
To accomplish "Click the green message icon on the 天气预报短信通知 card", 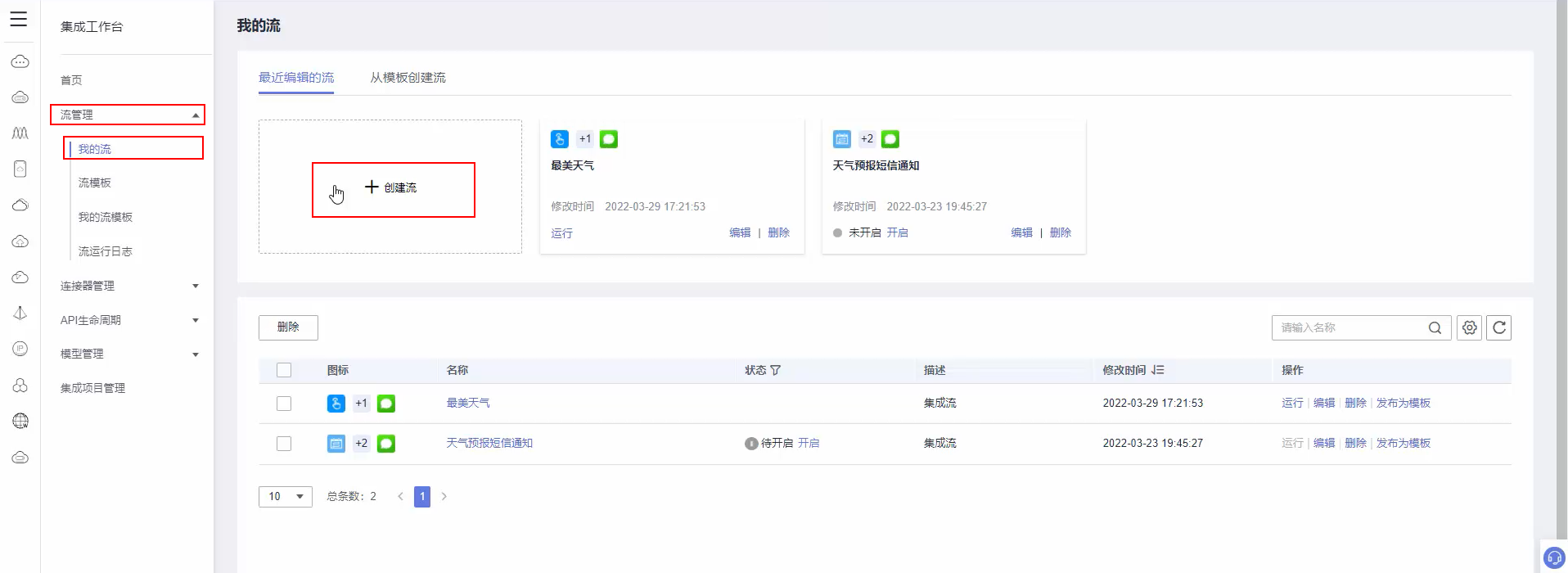I will click(890, 139).
